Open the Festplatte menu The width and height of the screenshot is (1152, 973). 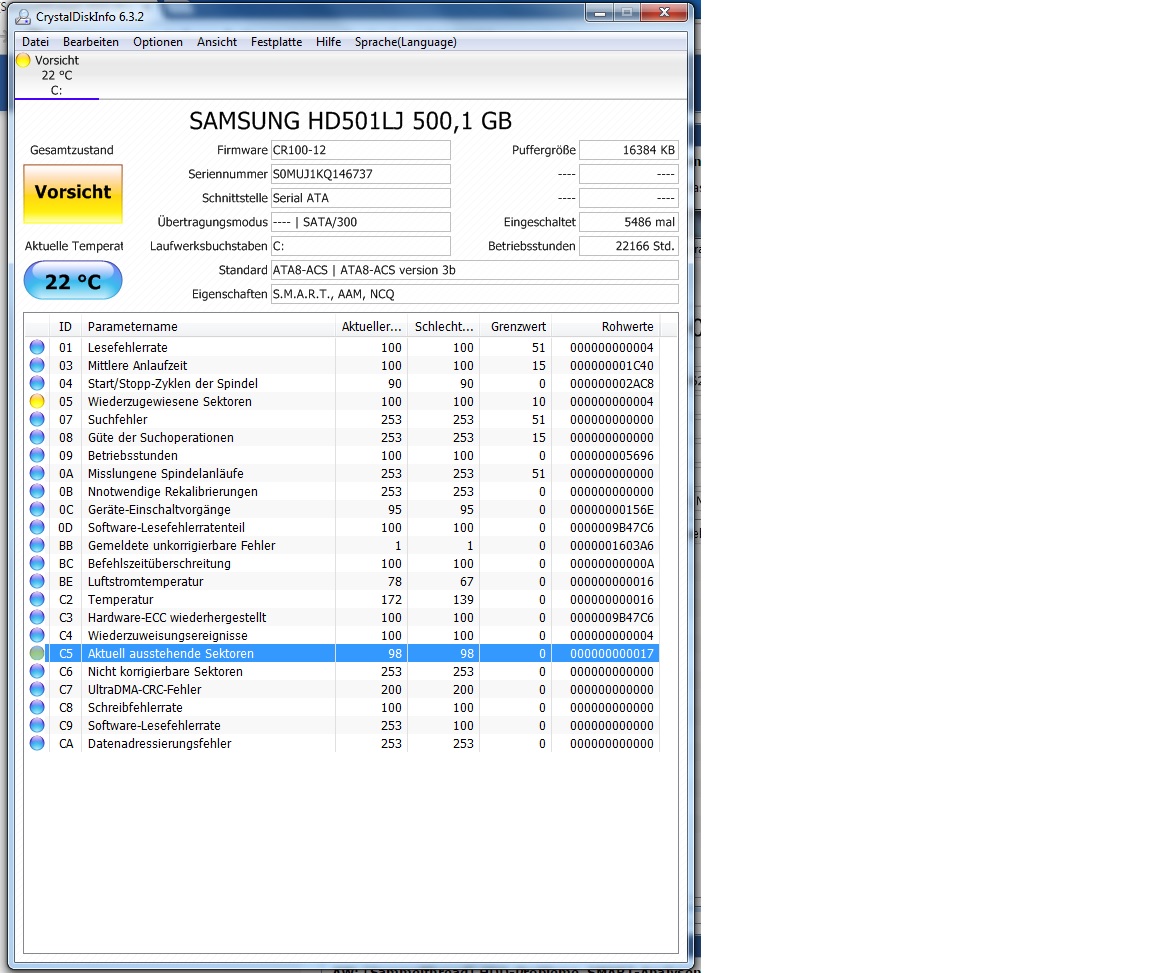pyautogui.click(x=276, y=42)
